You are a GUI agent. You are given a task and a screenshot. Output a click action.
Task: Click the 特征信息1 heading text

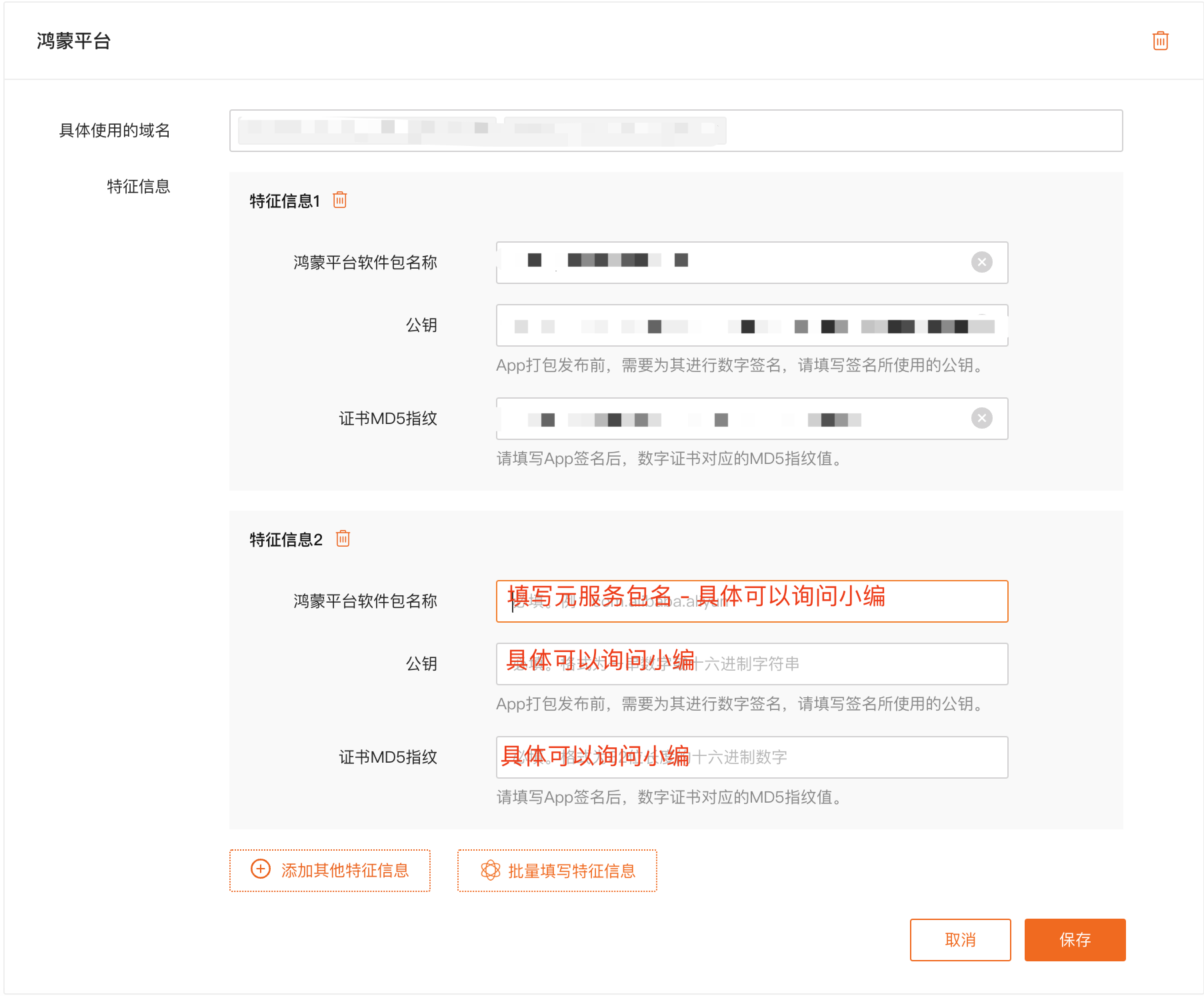pos(285,201)
